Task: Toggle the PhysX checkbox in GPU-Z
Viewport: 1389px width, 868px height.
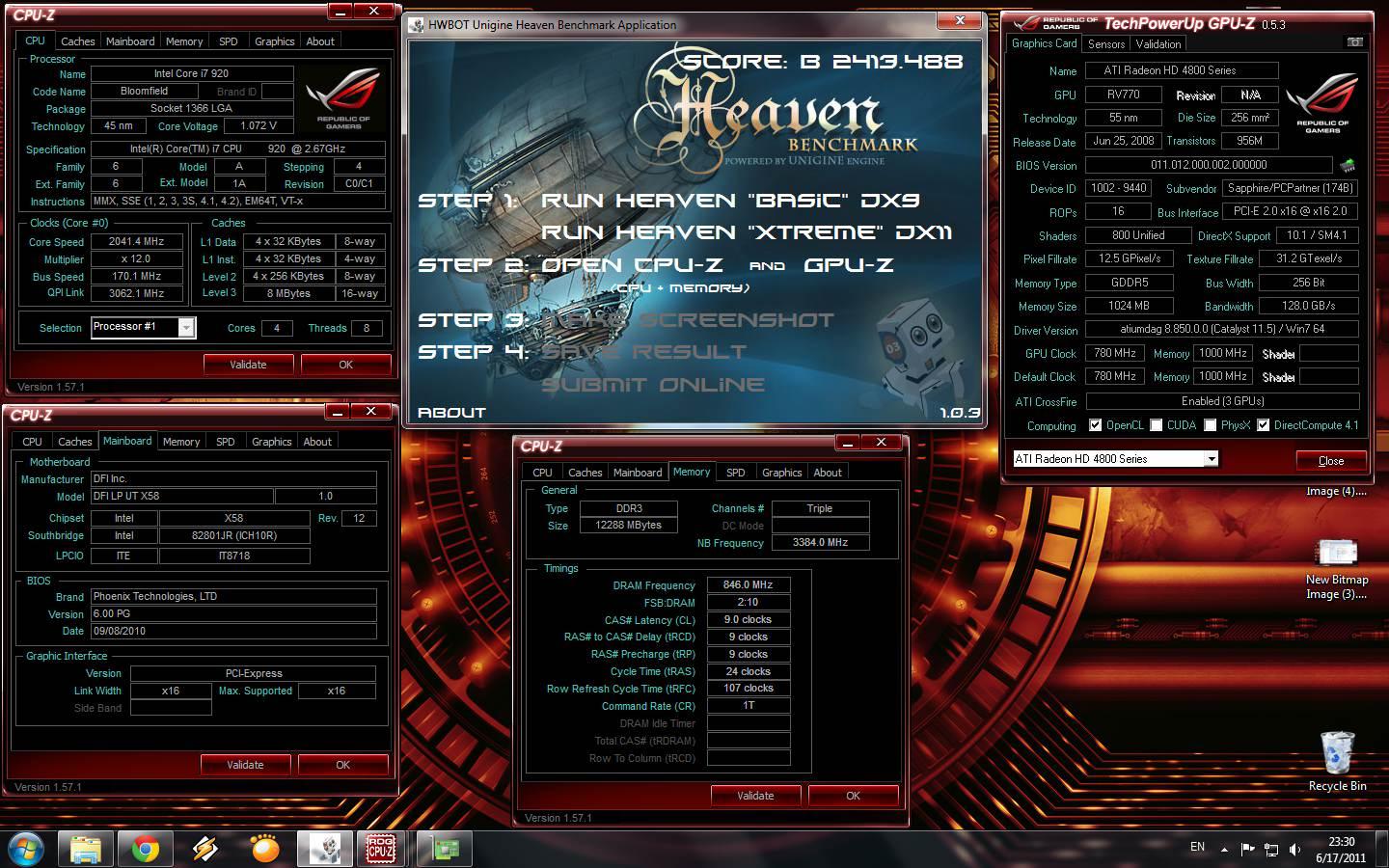Action: [x=1210, y=425]
